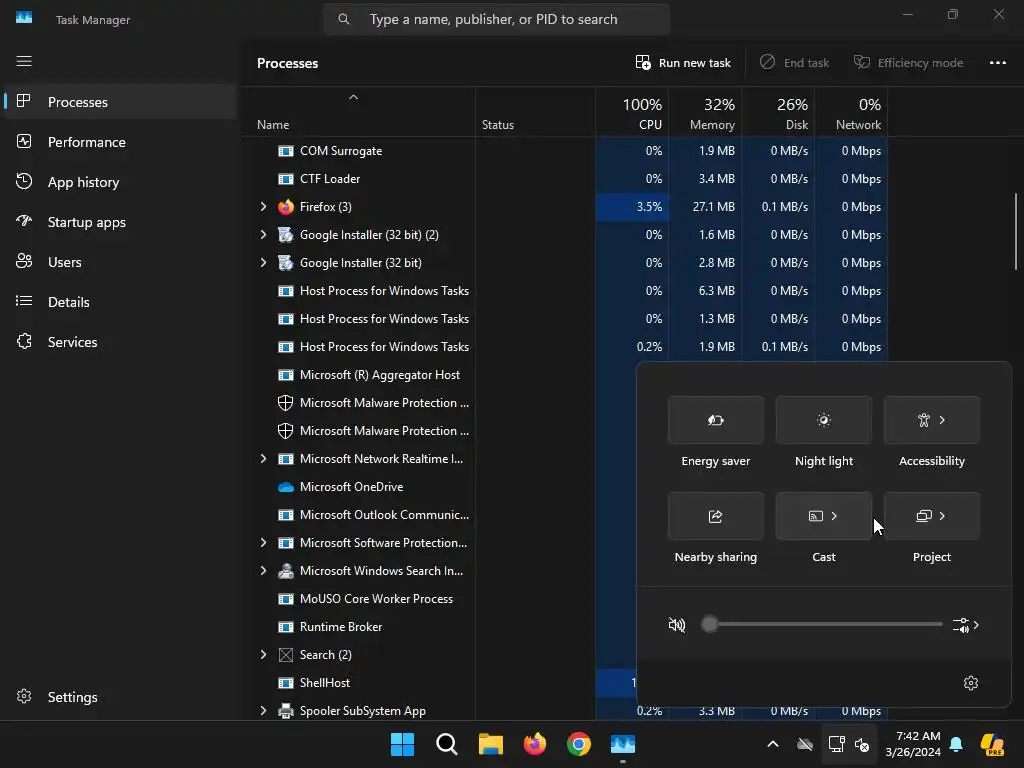Mute or unmute the volume icon
1024x768 pixels.
[x=677, y=625]
